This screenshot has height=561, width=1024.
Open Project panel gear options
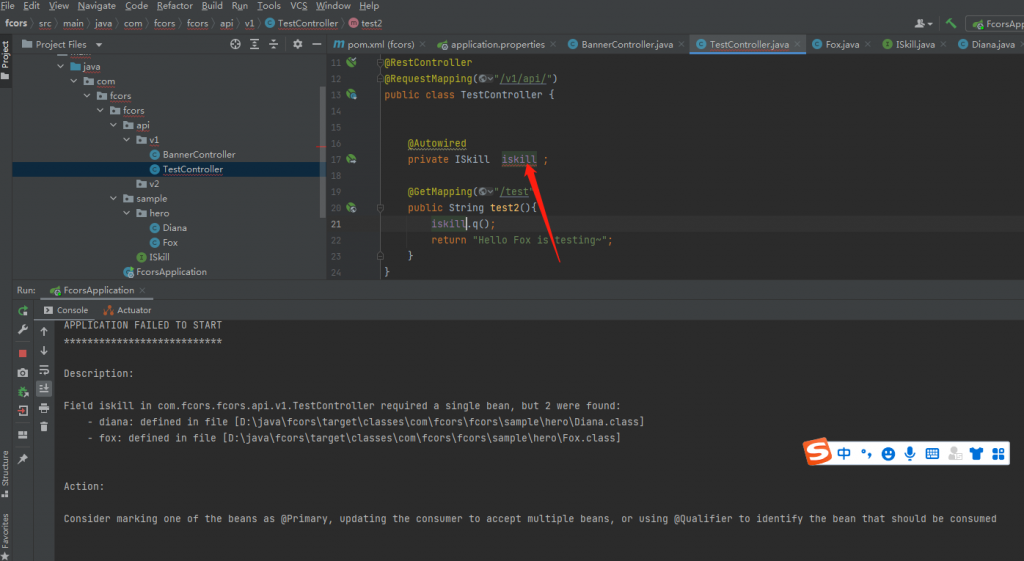click(298, 44)
